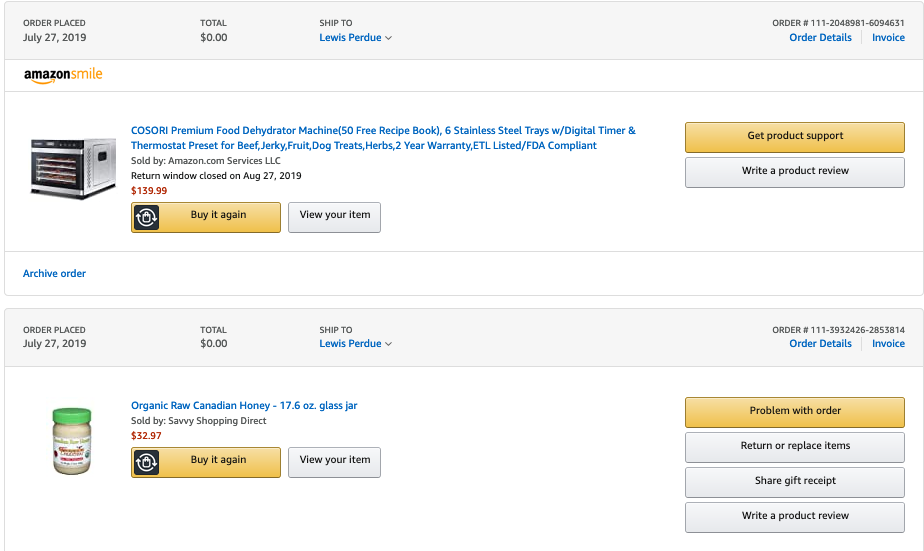This screenshot has width=924, height=551.
Task: Open the COSORI Premium Food Dehydrator title link
Action: [383, 138]
